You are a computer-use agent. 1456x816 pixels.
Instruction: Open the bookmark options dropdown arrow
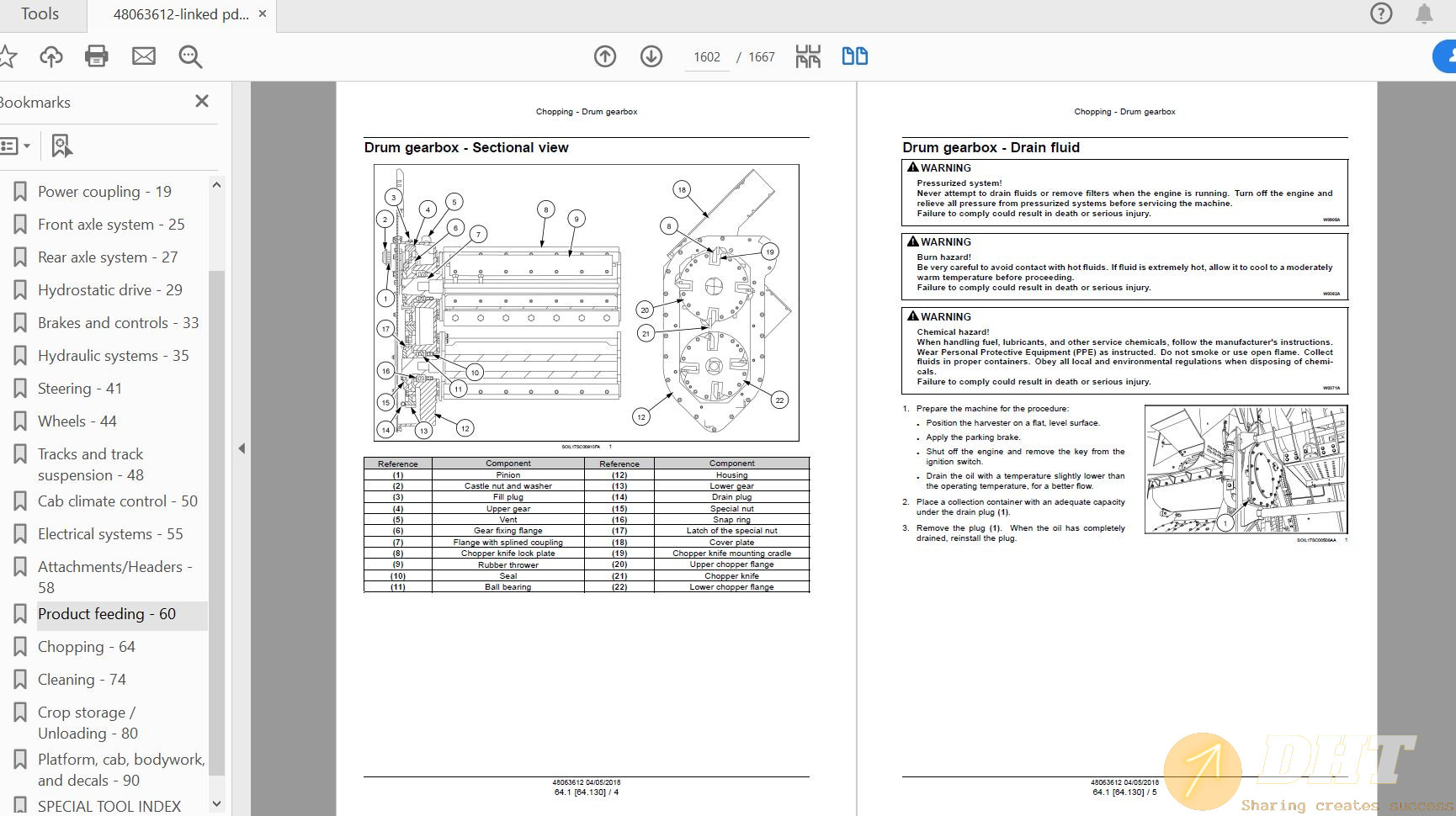point(28,146)
